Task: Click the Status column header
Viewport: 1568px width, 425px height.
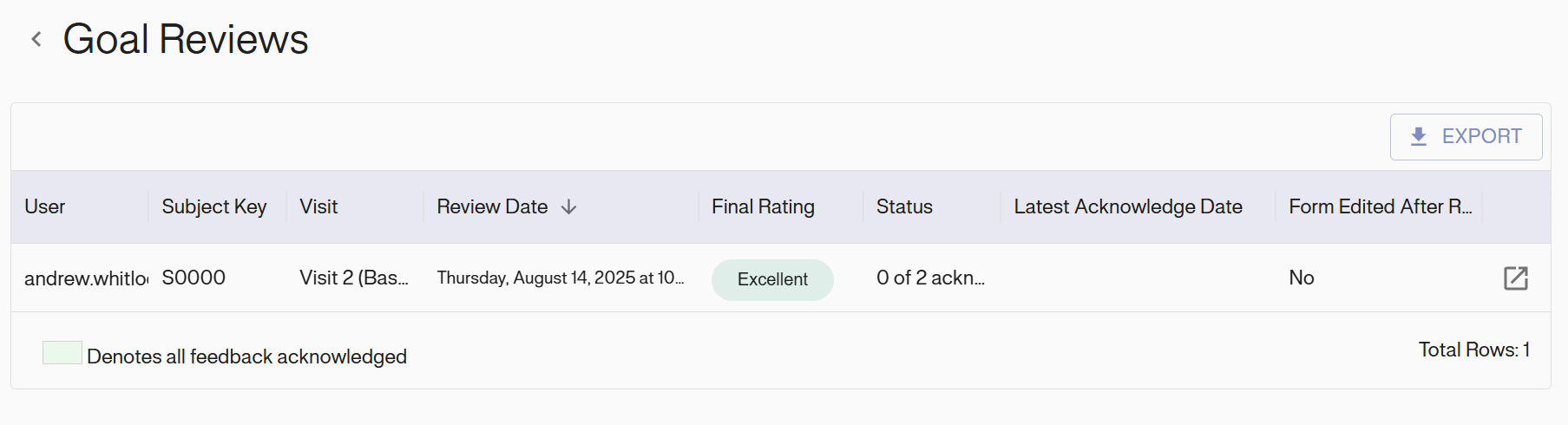Action: (x=904, y=207)
